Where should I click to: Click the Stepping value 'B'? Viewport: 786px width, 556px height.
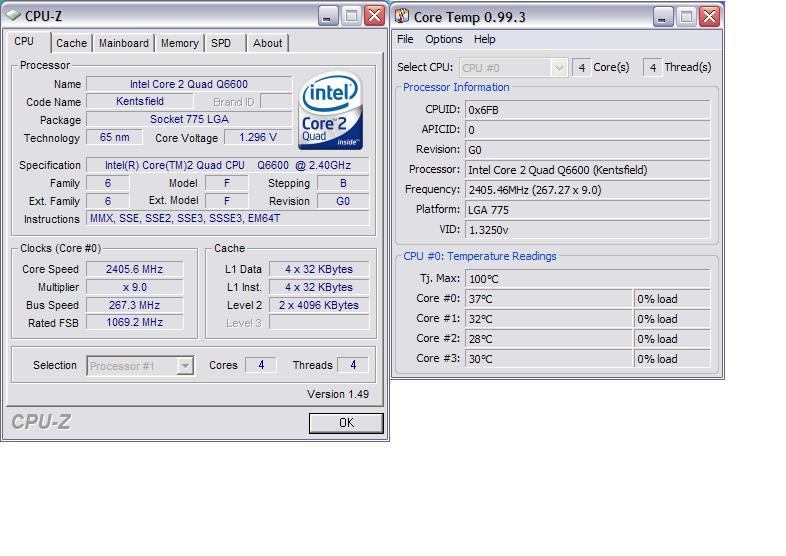[x=343, y=183]
